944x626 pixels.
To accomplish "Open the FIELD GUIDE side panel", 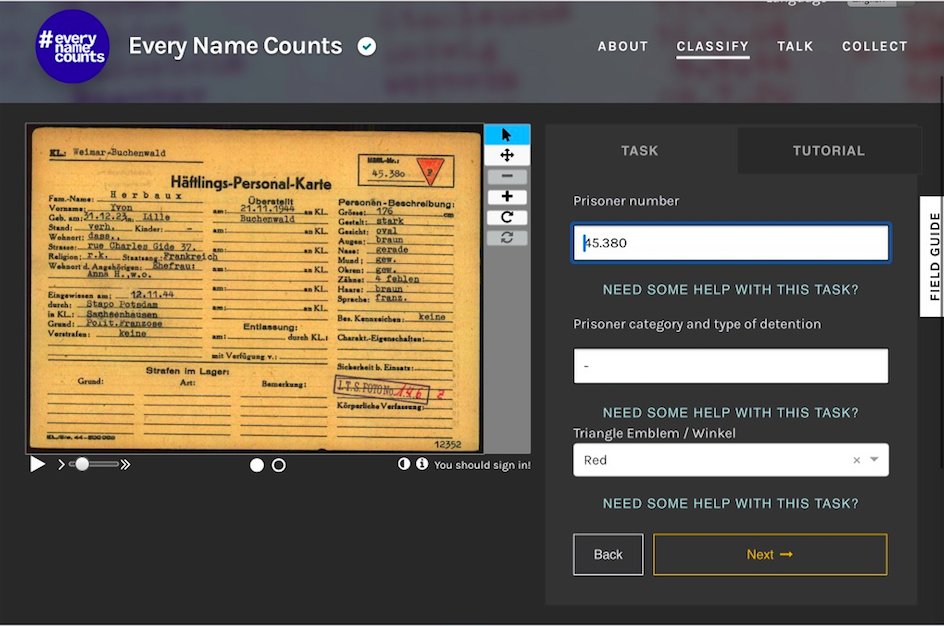I will (933, 256).
